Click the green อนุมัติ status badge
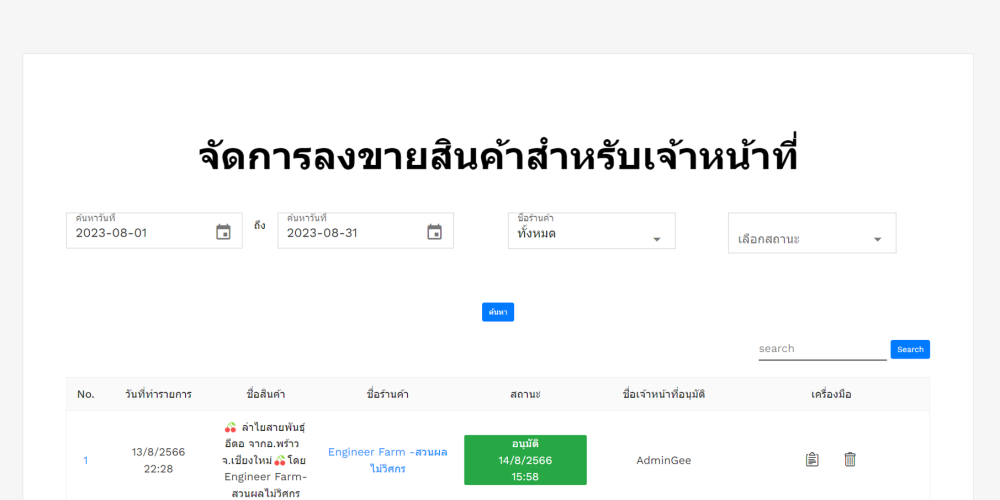Image resolution: width=1000 pixels, height=500 pixels. pyautogui.click(x=525, y=460)
